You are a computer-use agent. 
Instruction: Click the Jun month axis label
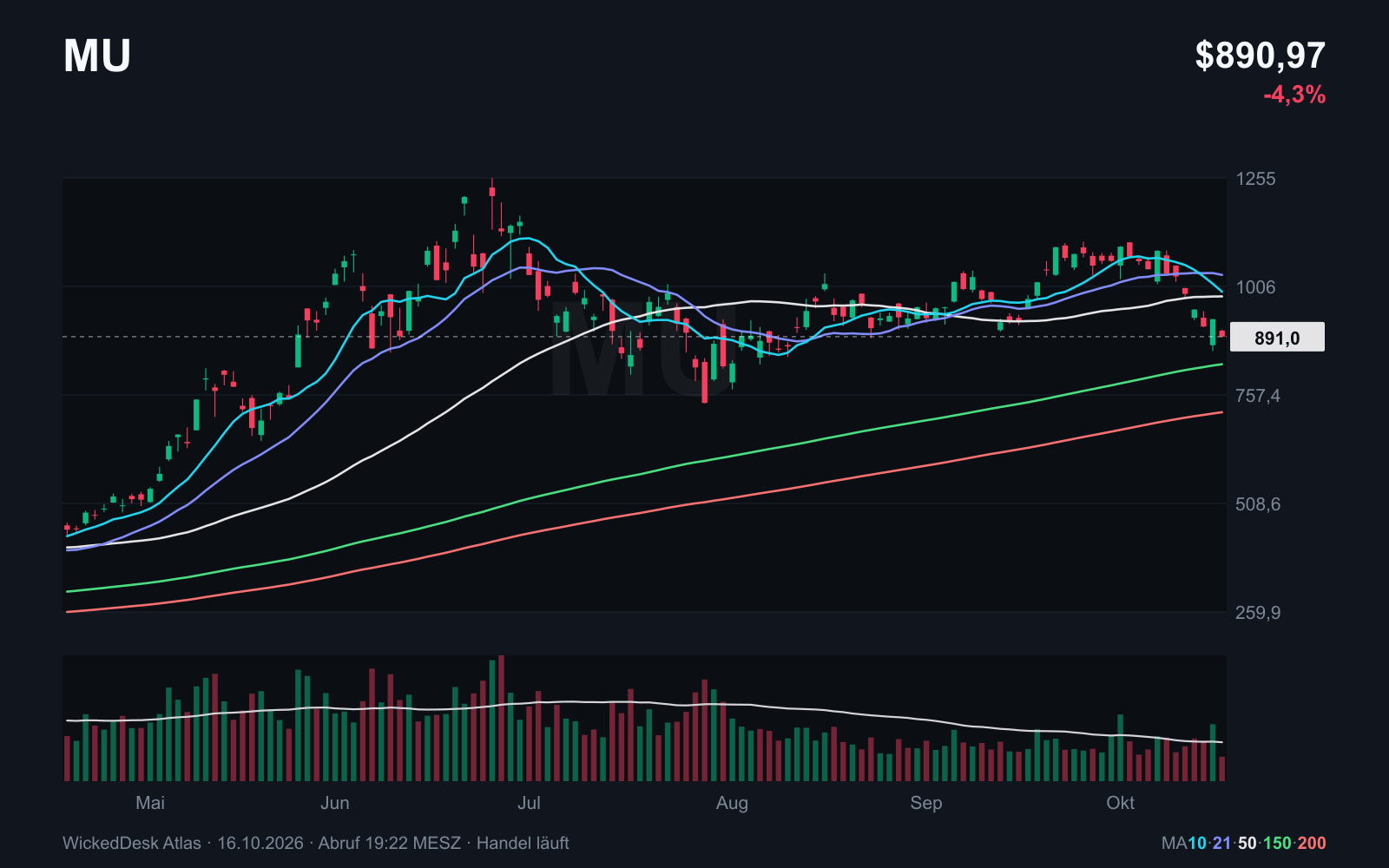[335, 803]
